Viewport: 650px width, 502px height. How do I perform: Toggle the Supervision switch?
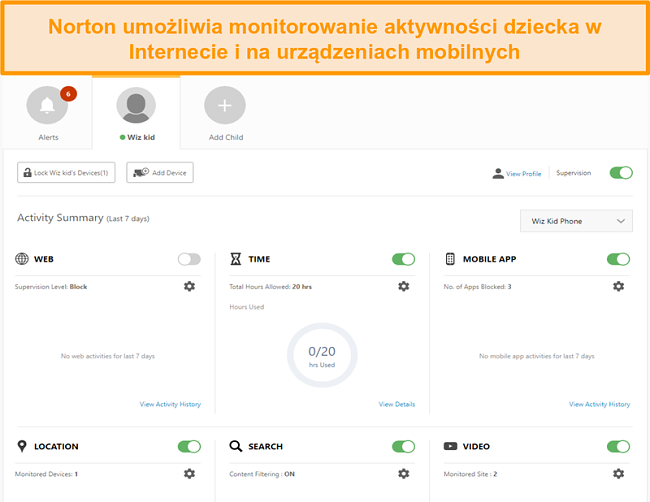621,173
